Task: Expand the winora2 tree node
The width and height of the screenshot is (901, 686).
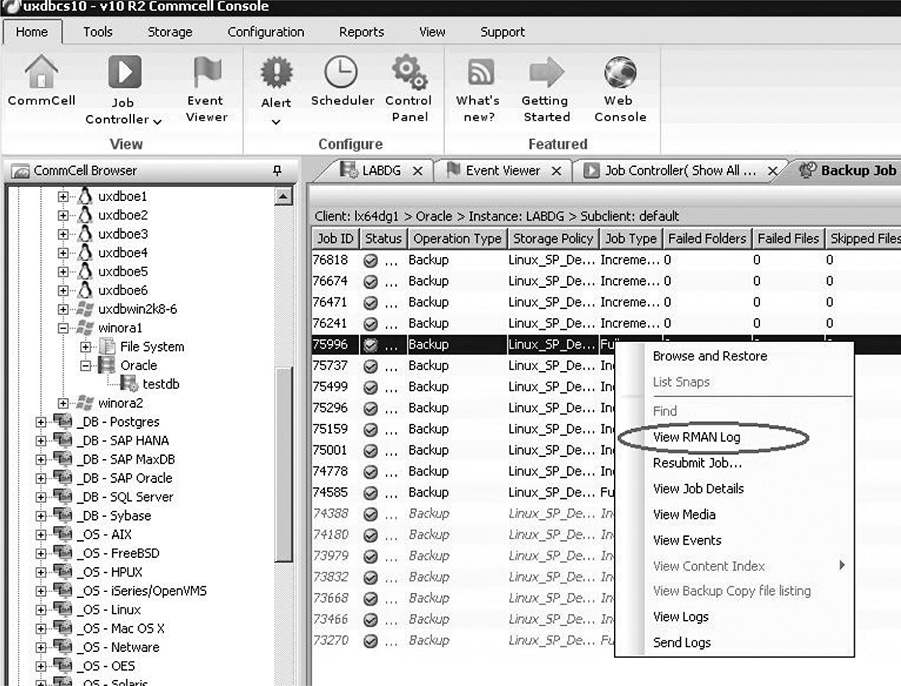Action: [63, 403]
